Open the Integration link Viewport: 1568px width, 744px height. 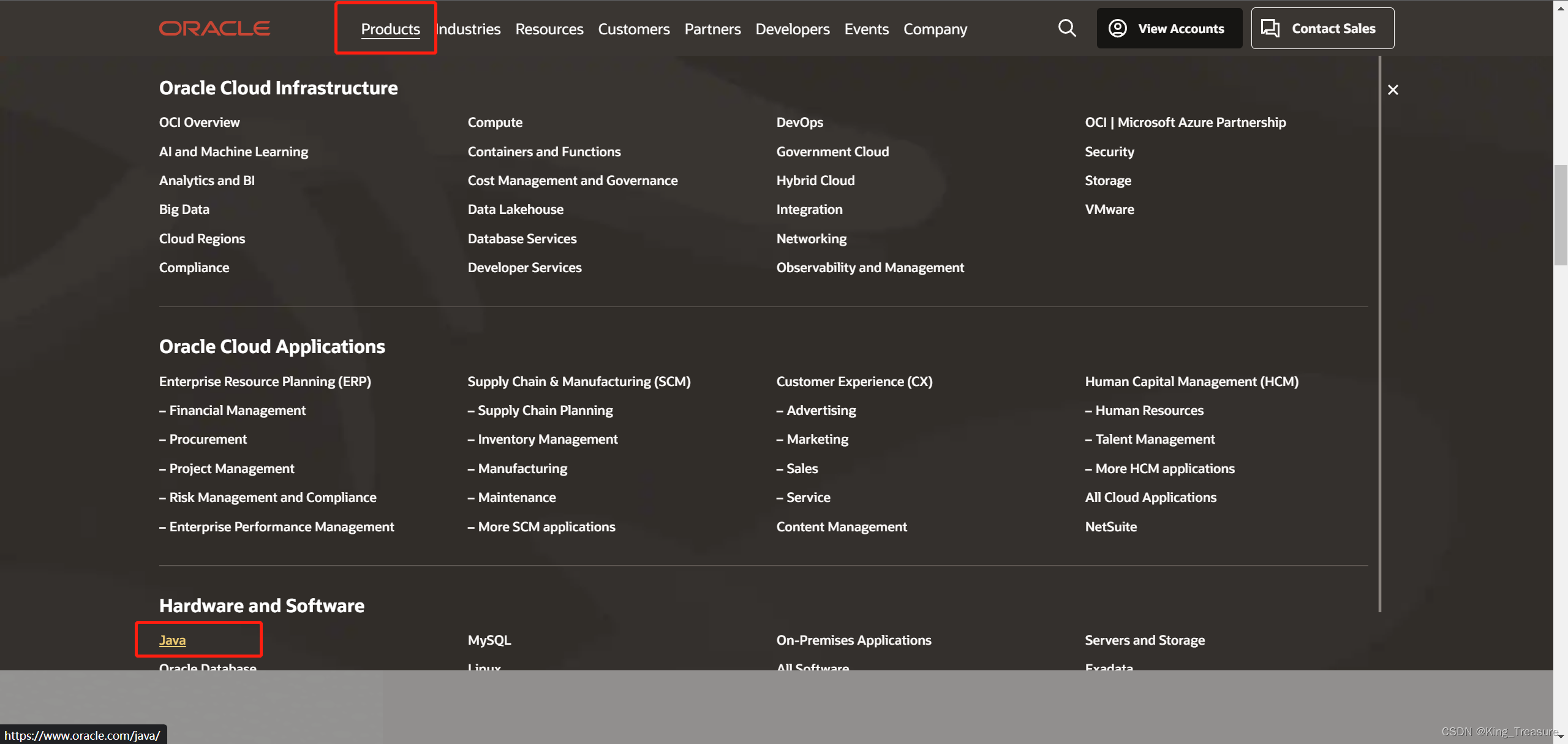pyautogui.click(x=809, y=209)
